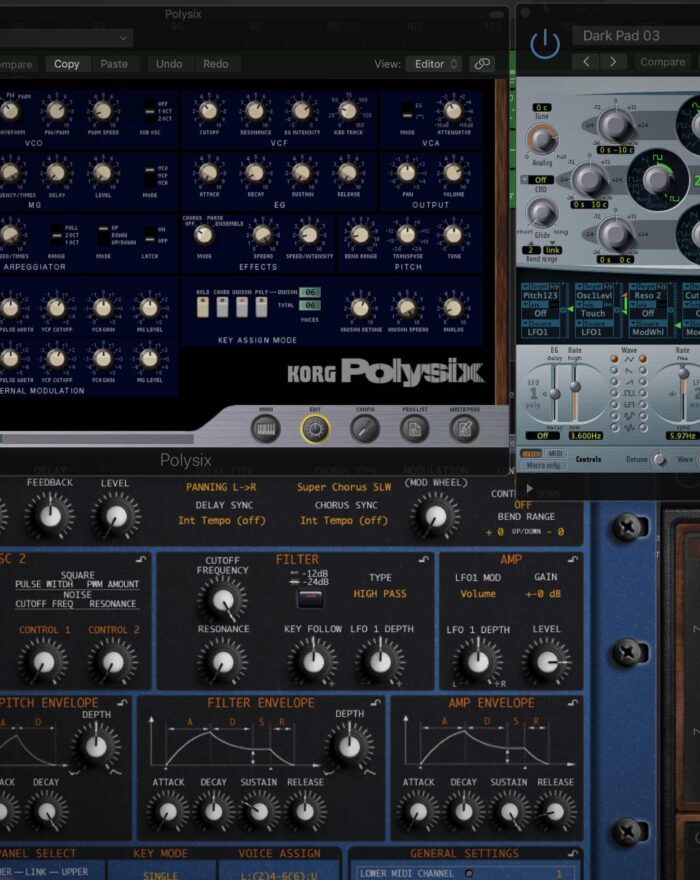Image resolution: width=700 pixels, height=880 pixels.
Task: Click the Super Chorus SLW chorus type
Action: click(x=344, y=487)
